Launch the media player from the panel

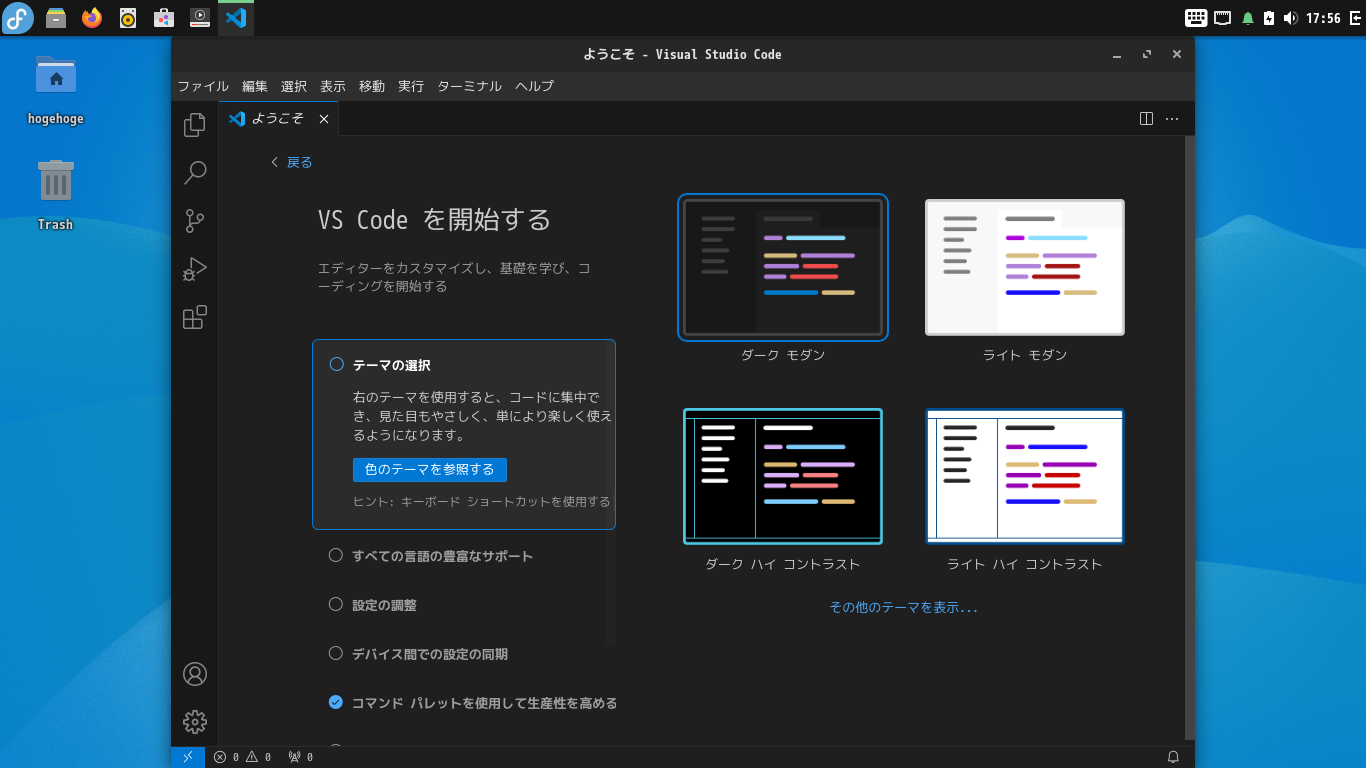point(200,18)
